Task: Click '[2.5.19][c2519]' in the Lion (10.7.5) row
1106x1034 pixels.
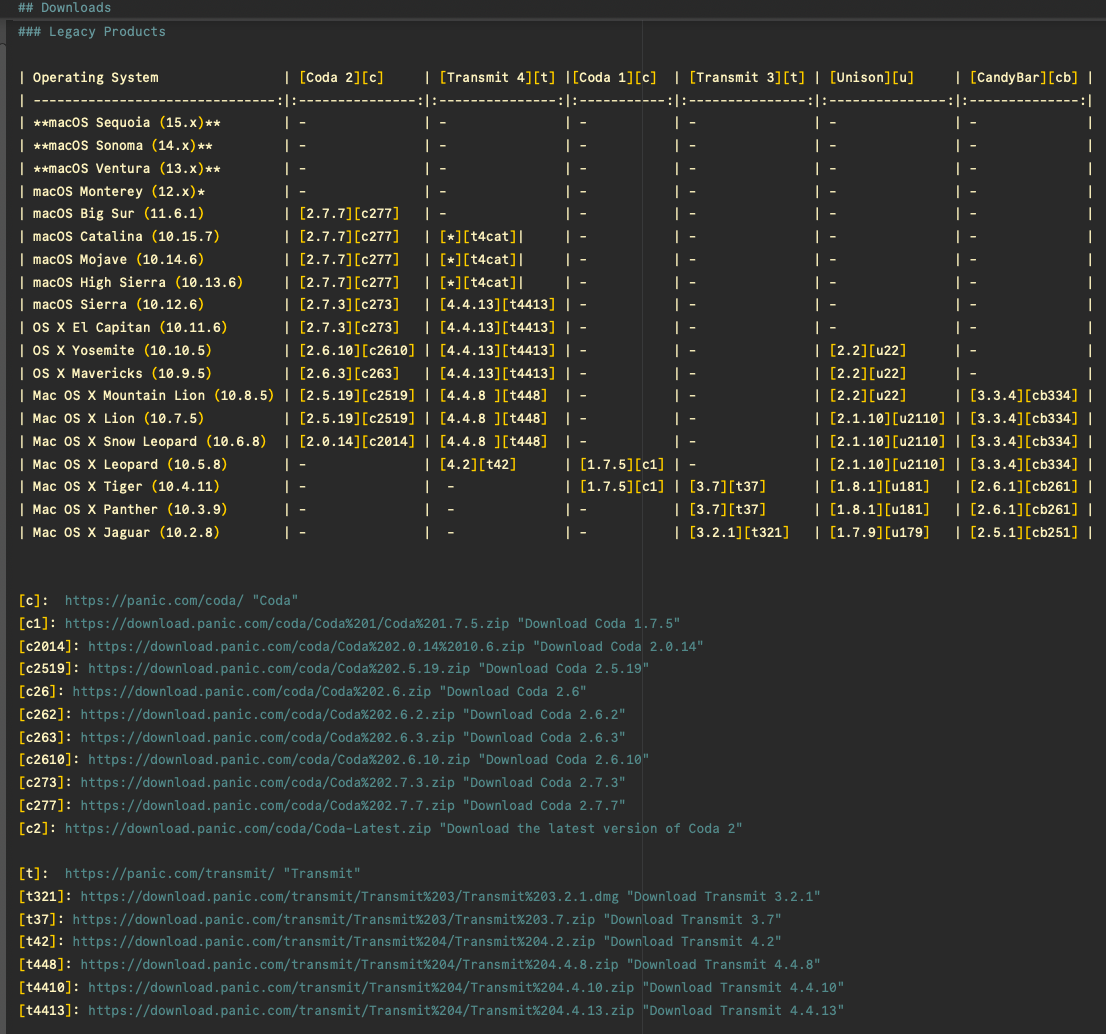Action: point(357,418)
